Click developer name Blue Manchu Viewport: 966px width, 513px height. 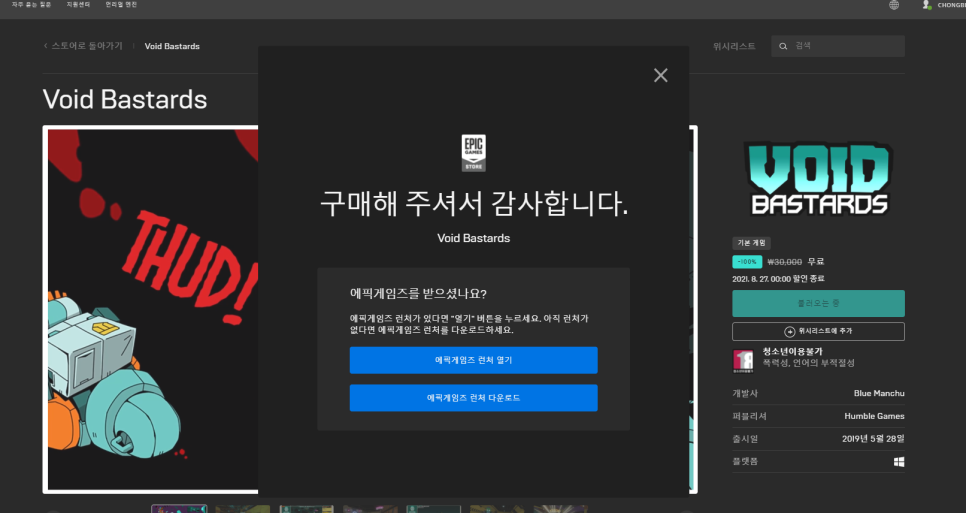pos(879,393)
